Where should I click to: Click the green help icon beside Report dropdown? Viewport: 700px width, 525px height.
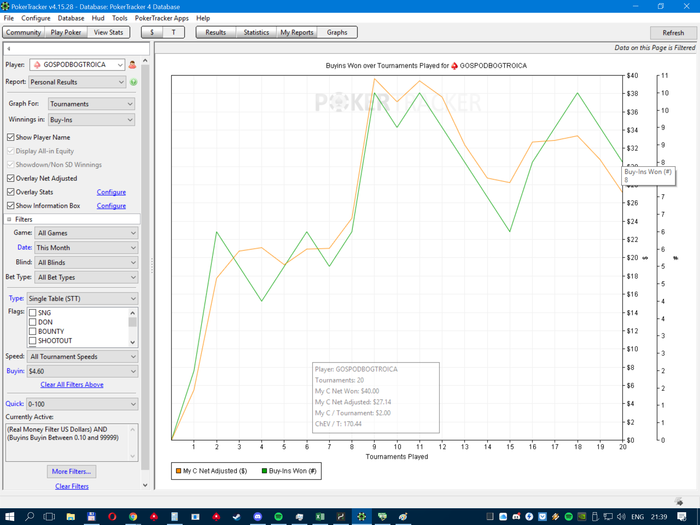[133, 82]
